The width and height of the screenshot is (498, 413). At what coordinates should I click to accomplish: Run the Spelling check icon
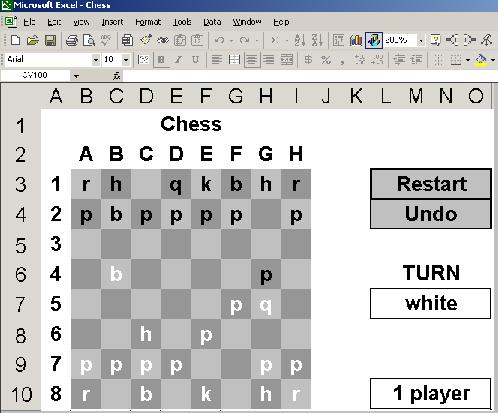106,40
